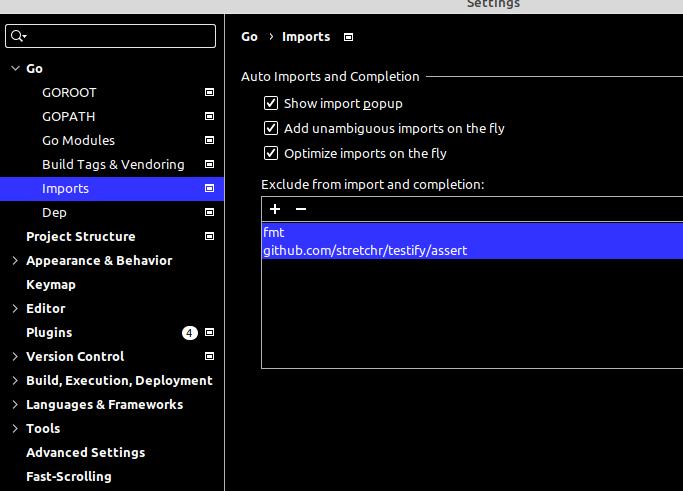Click the project icon after the Imports breadcrumb
Viewport: 683px width, 491px height.
pyautogui.click(x=348, y=37)
